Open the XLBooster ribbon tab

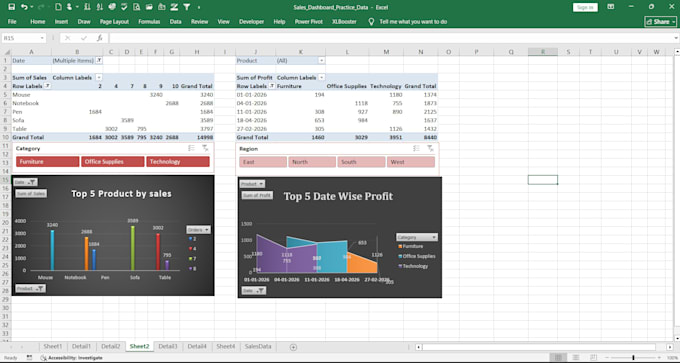click(x=344, y=22)
